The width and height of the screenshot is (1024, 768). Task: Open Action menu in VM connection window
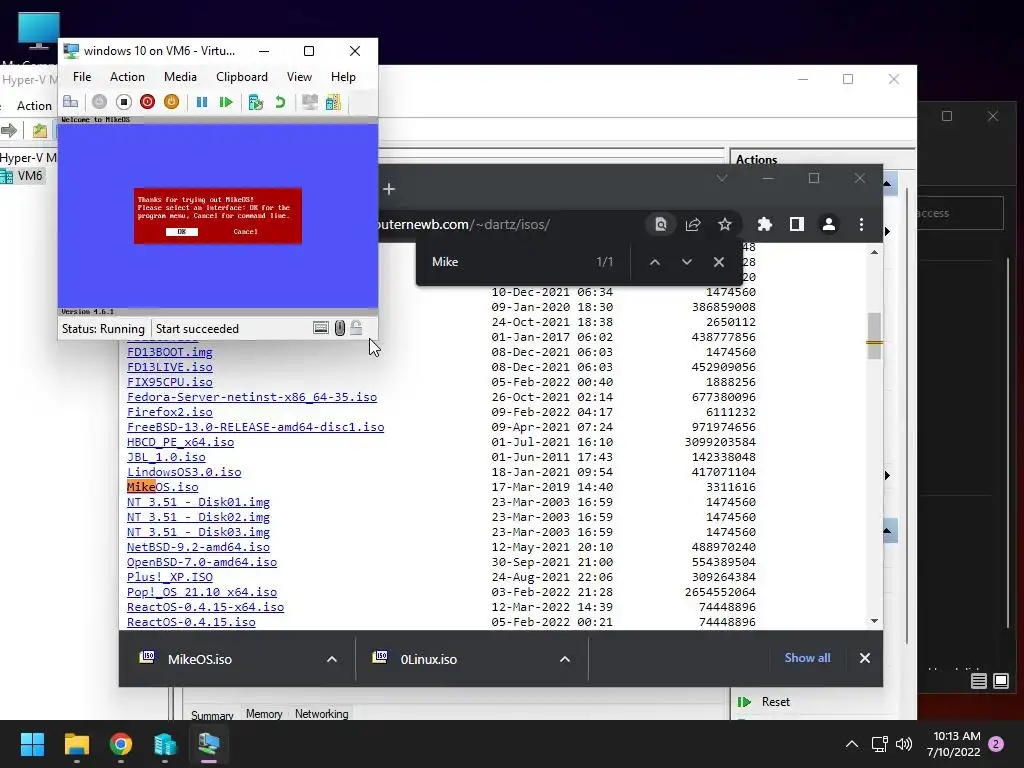(127, 77)
